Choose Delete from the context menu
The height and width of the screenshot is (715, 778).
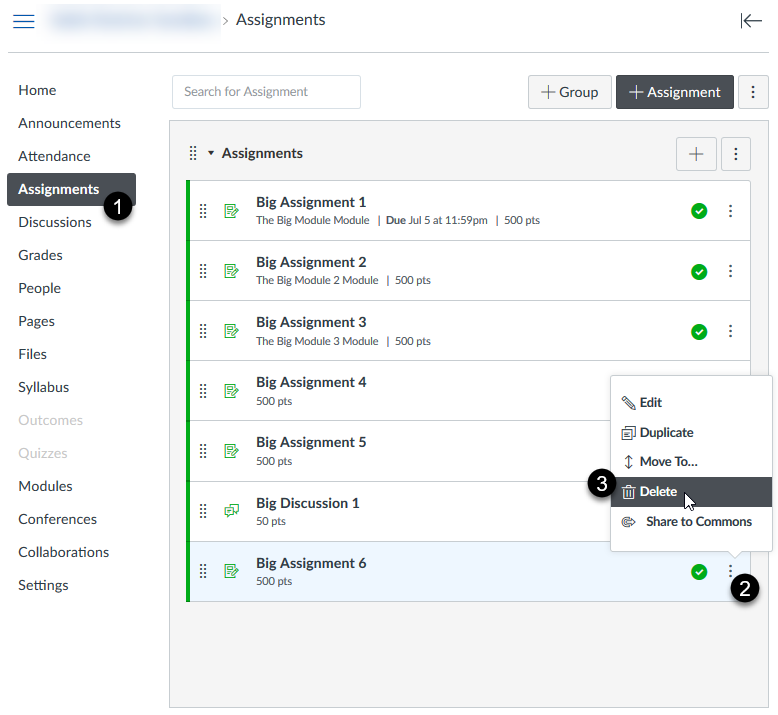click(658, 492)
